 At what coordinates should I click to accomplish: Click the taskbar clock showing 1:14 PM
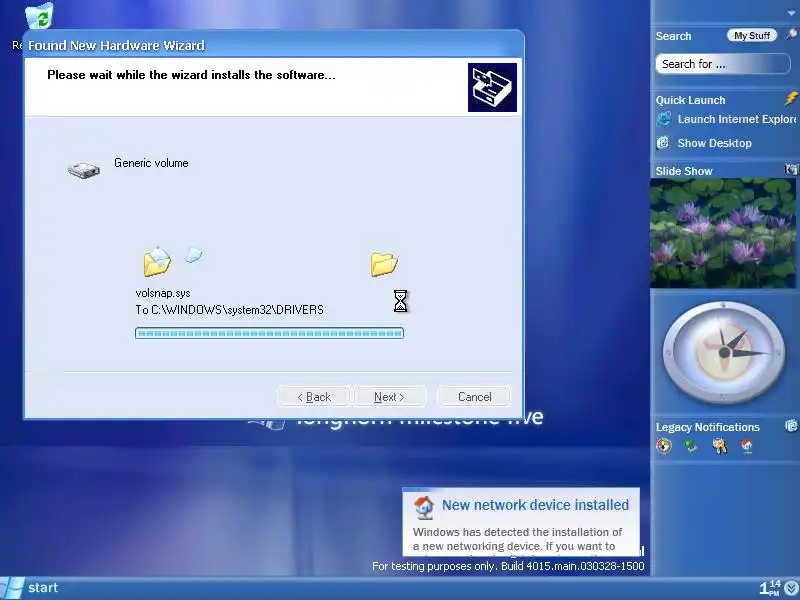(x=770, y=588)
